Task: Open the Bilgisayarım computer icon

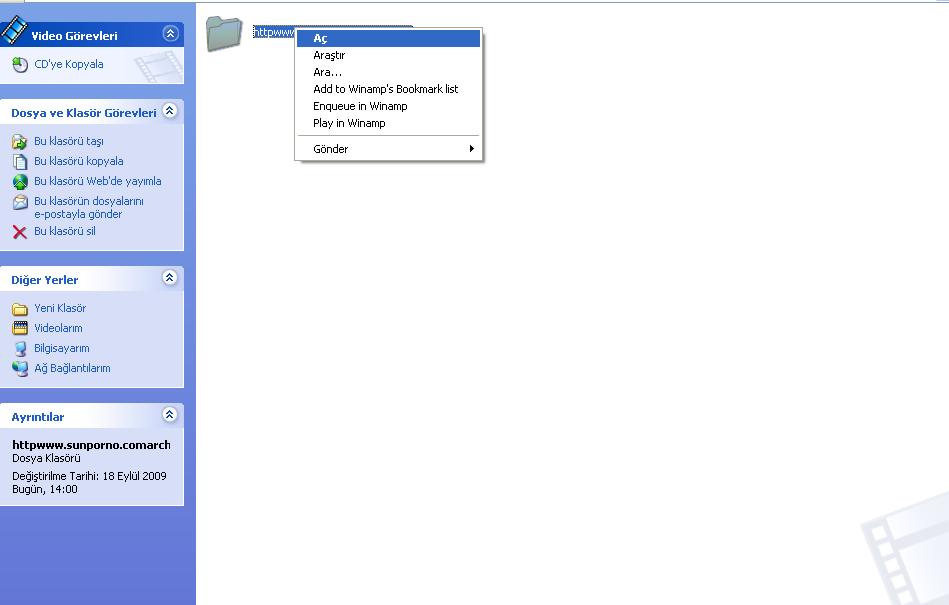Action: [20, 349]
